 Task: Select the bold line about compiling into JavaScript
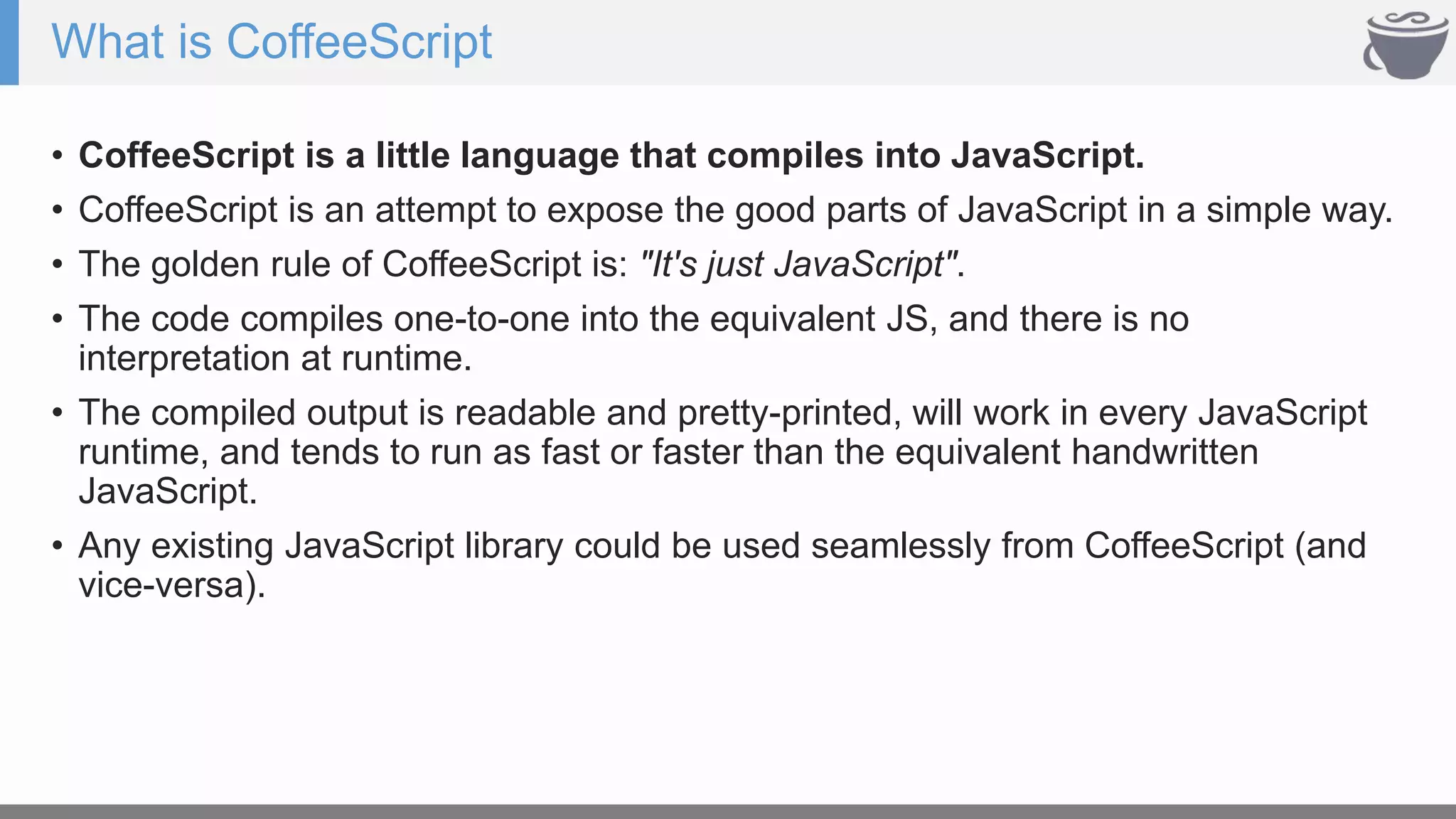coord(611,155)
